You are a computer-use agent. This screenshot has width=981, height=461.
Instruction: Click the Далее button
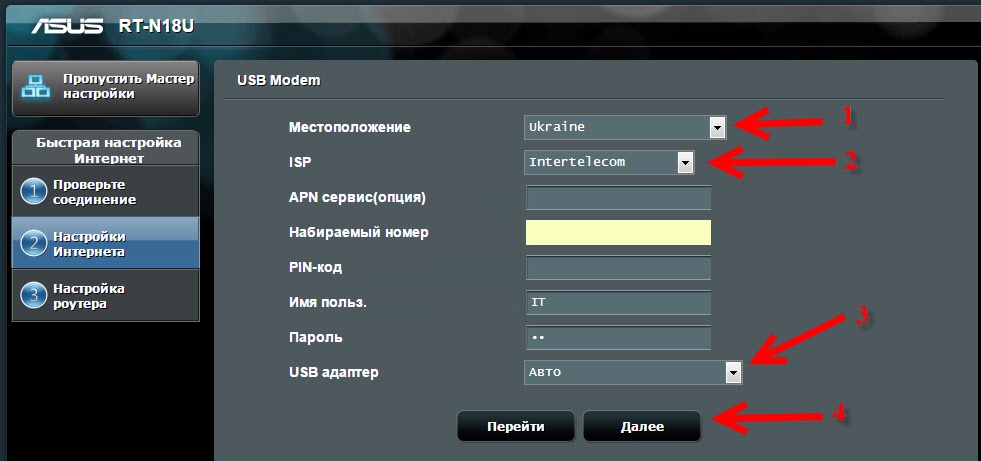[x=642, y=427]
